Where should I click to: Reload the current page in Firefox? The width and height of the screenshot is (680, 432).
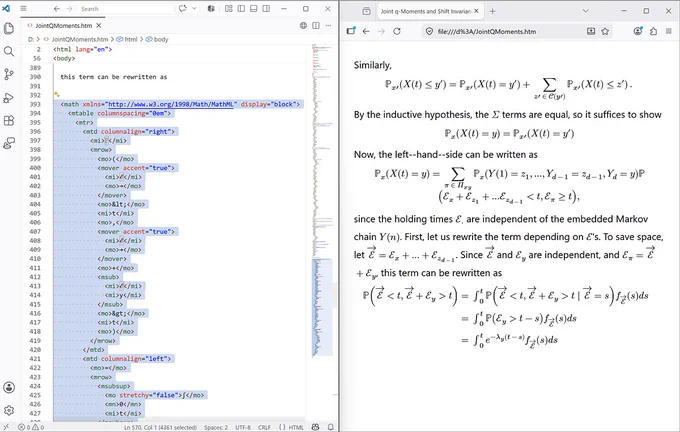coord(397,31)
